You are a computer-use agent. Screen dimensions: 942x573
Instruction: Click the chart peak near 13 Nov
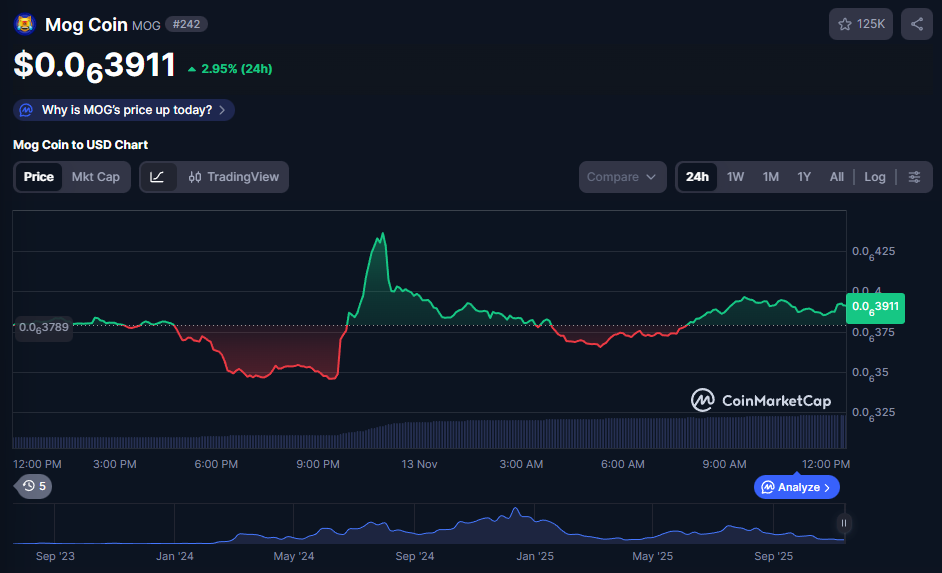(x=383, y=234)
